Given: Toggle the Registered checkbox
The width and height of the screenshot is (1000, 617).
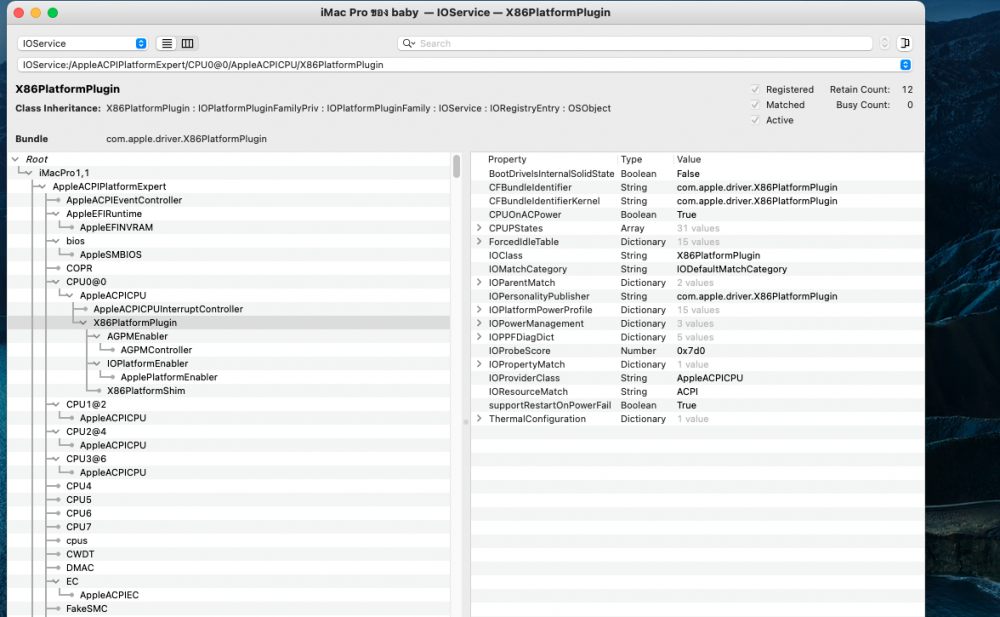Looking at the screenshot, I should tap(755, 89).
